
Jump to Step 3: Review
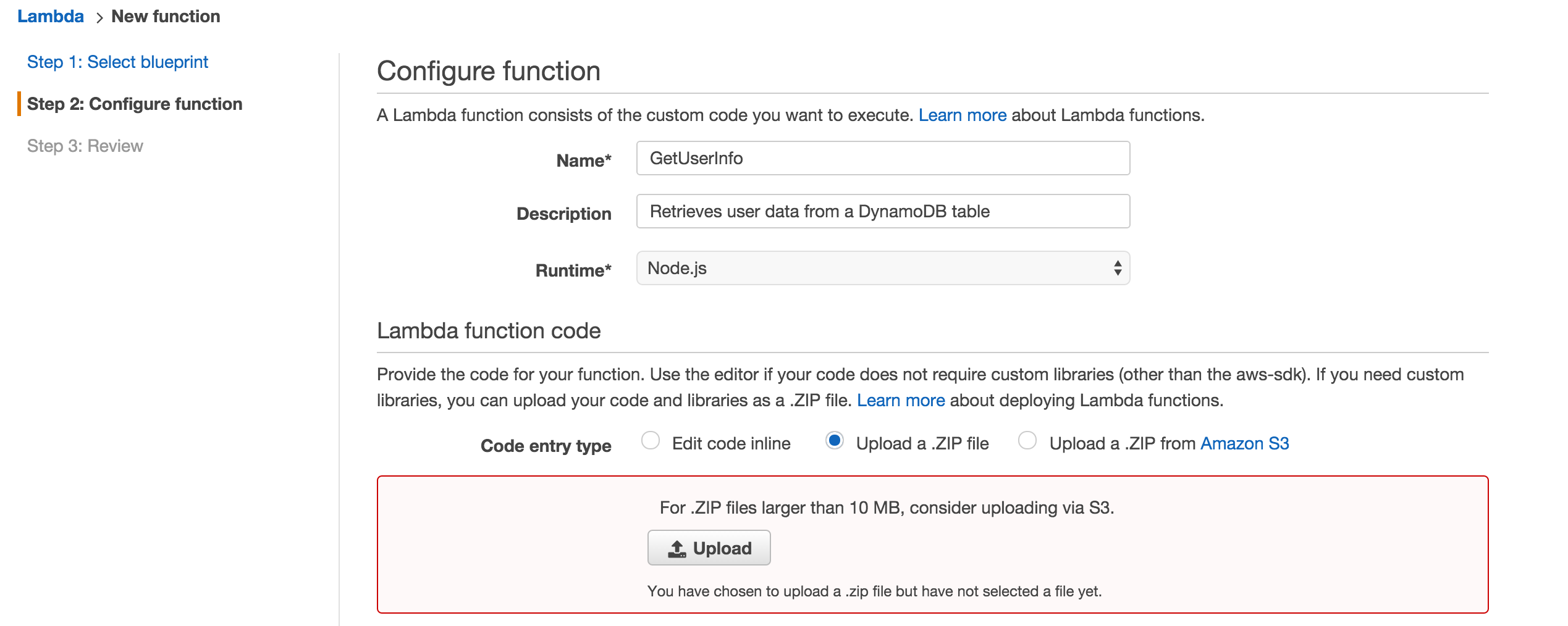85,146
